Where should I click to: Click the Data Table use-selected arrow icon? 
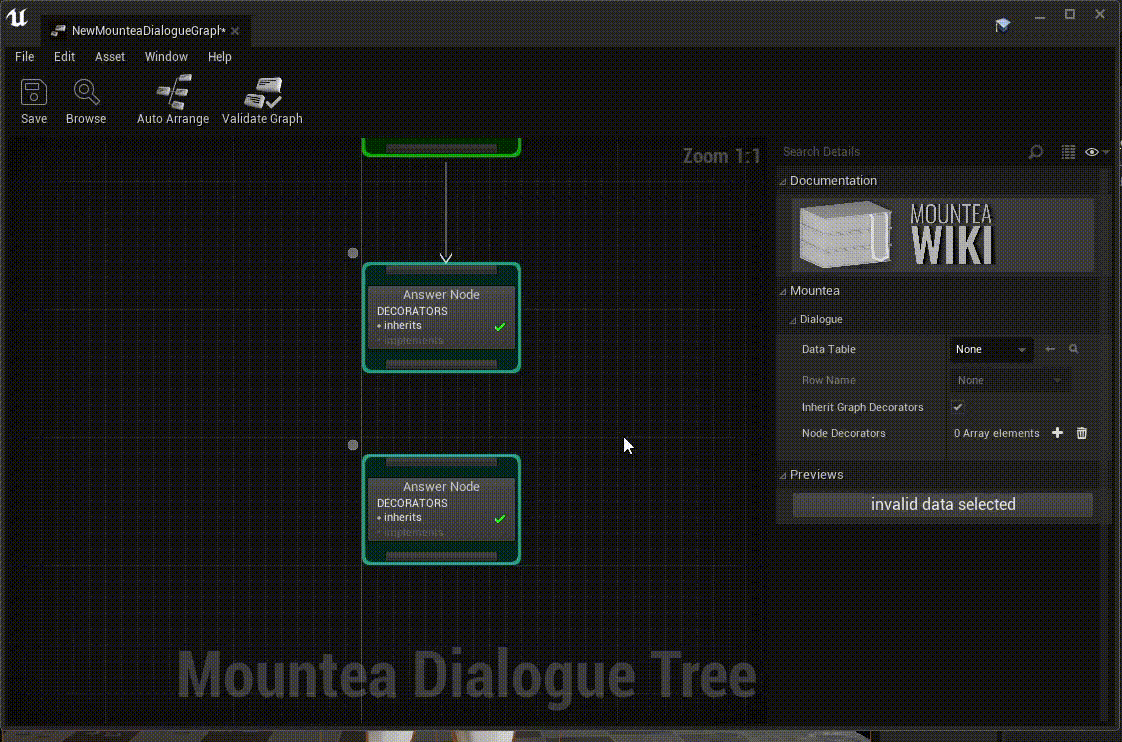click(1050, 349)
